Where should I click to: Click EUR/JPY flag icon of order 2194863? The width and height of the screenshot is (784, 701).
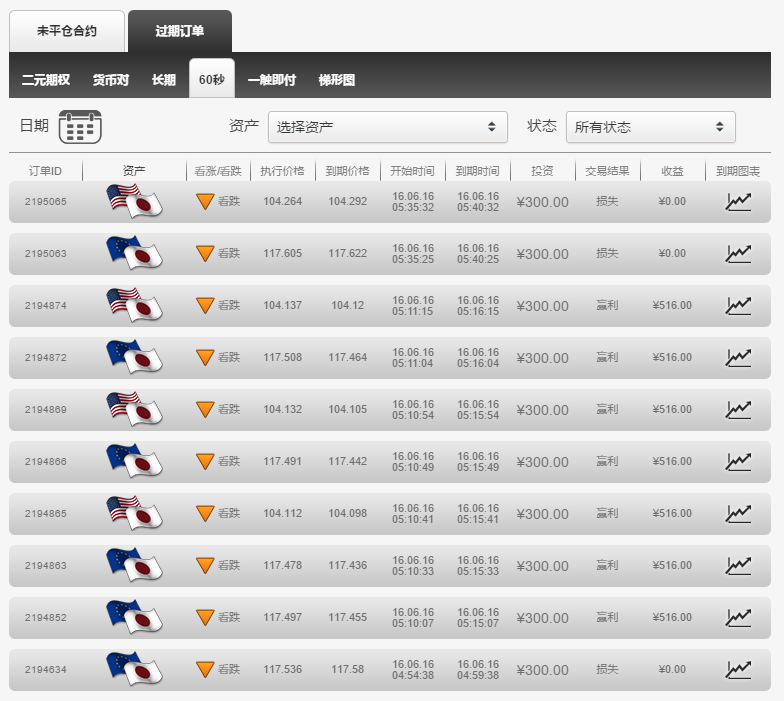coord(134,565)
